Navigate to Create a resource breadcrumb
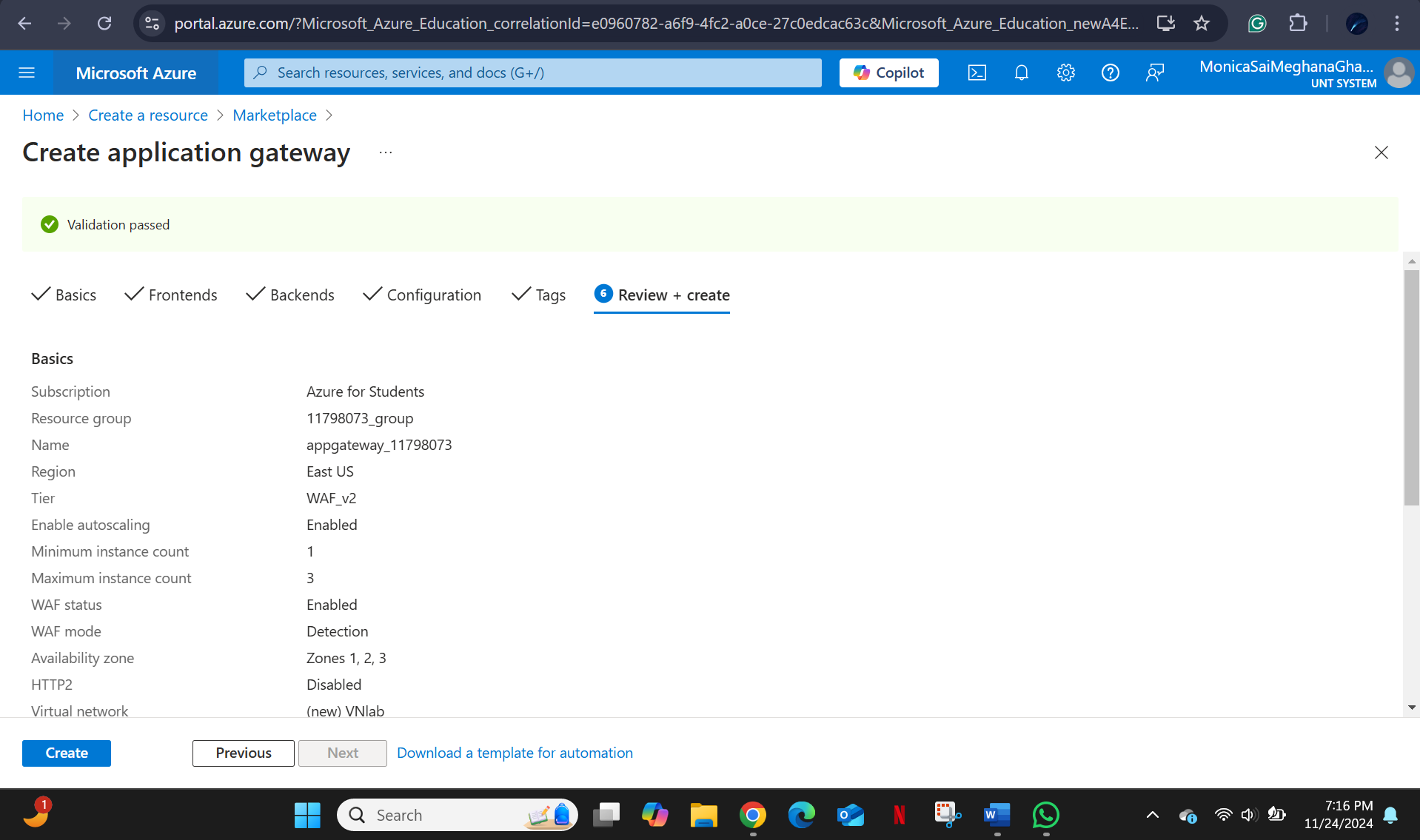 tap(148, 115)
